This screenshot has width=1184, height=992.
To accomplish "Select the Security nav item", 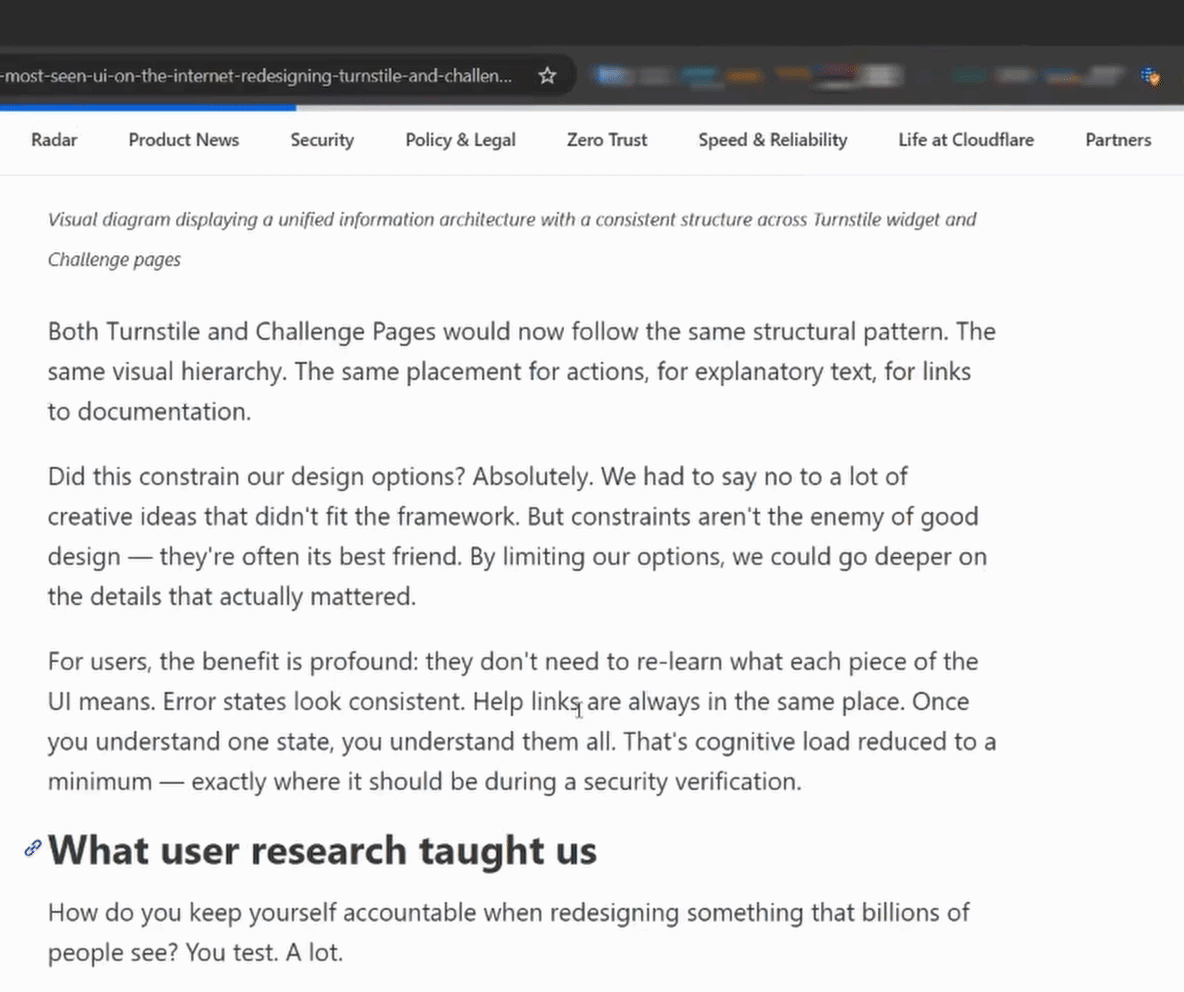I will [x=322, y=140].
